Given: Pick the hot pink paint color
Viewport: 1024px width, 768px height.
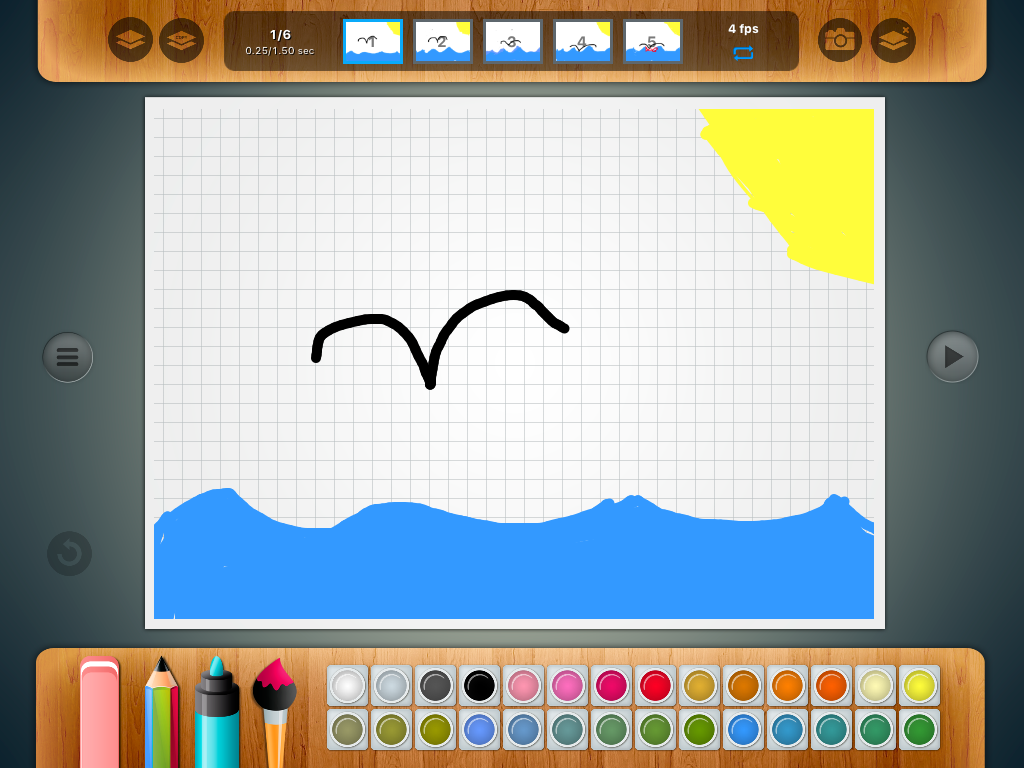Looking at the screenshot, I should tap(568, 686).
